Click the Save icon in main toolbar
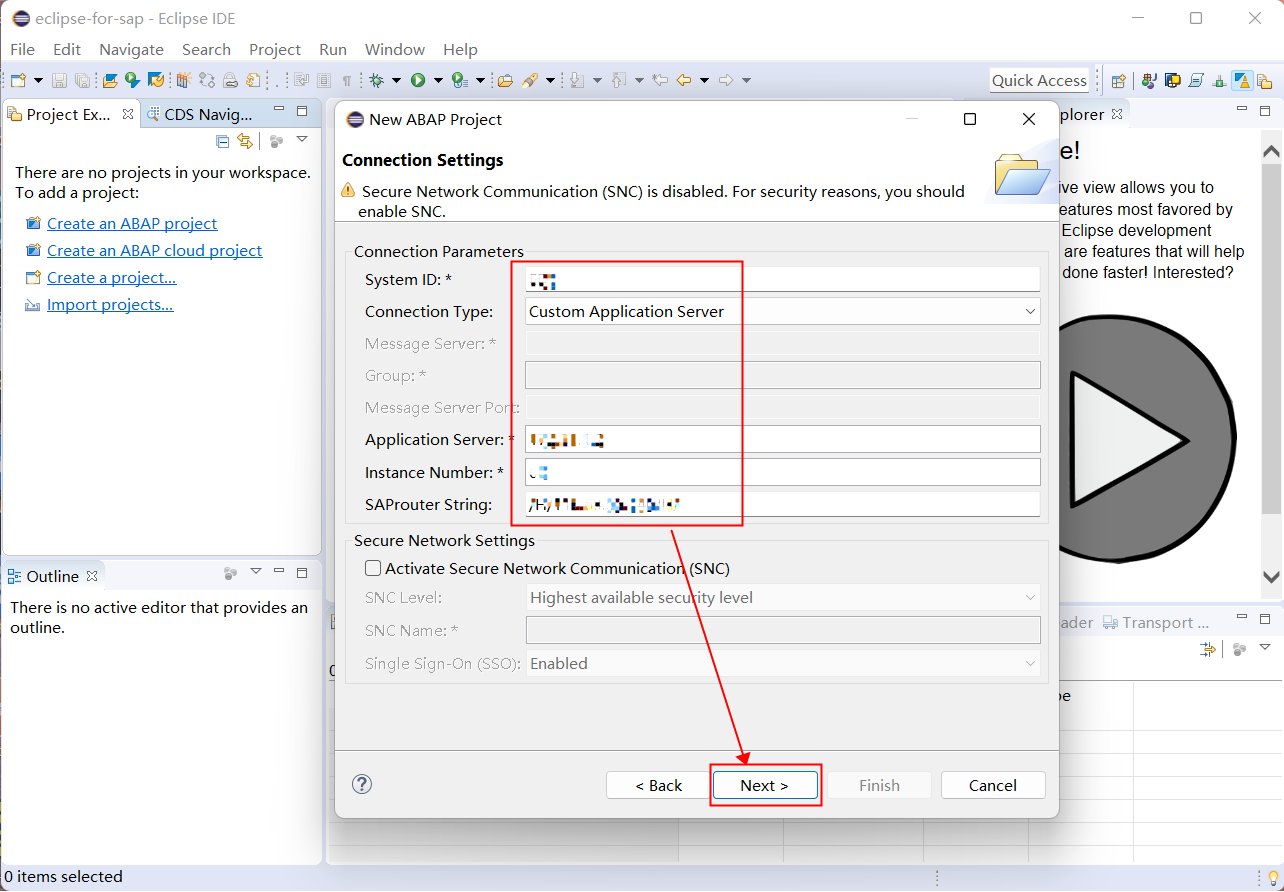This screenshot has width=1284, height=892. point(59,80)
